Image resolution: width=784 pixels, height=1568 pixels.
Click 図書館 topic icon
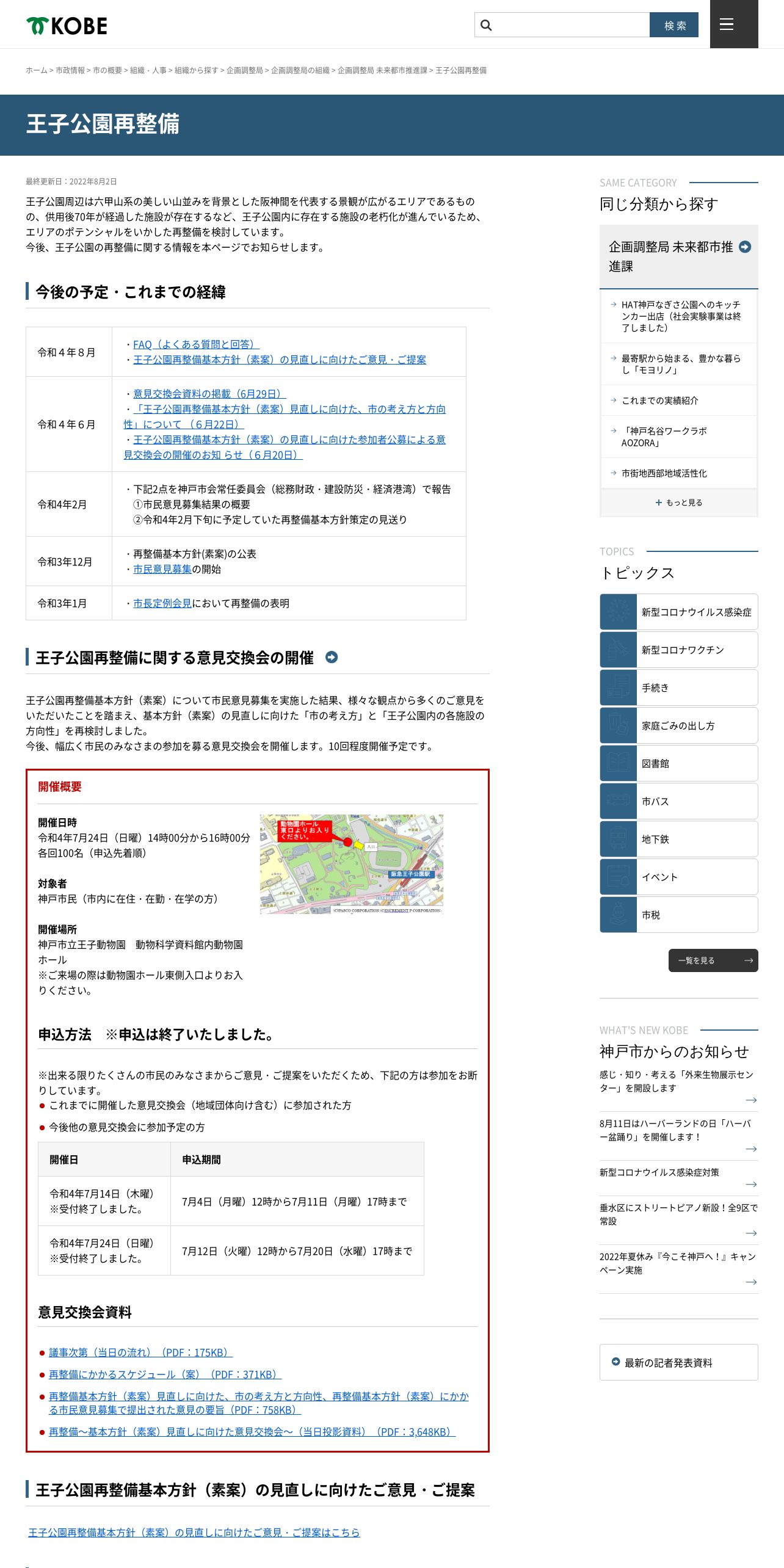pyautogui.click(x=619, y=763)
